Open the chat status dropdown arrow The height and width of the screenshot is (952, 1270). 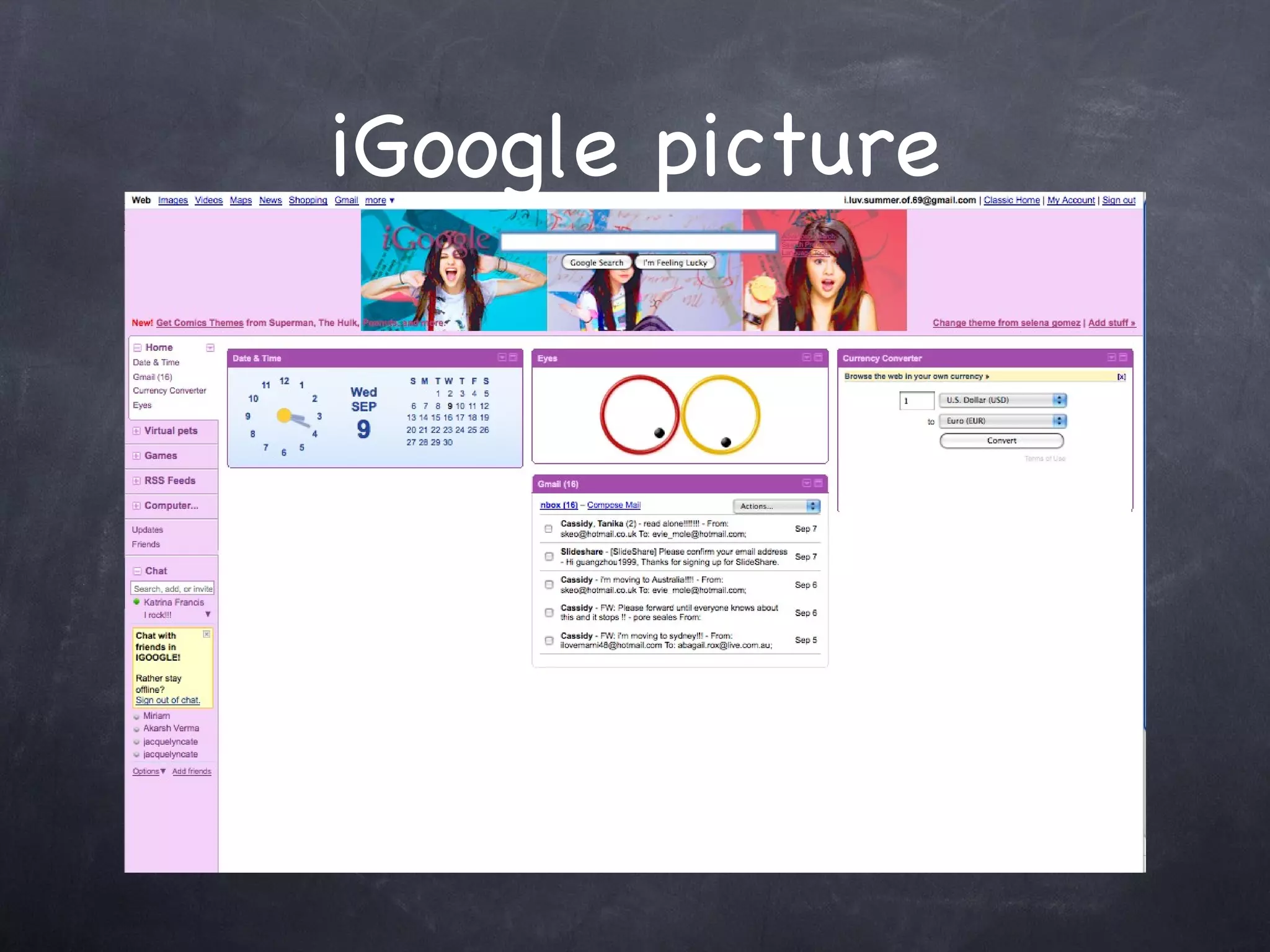tap(208, 614)
